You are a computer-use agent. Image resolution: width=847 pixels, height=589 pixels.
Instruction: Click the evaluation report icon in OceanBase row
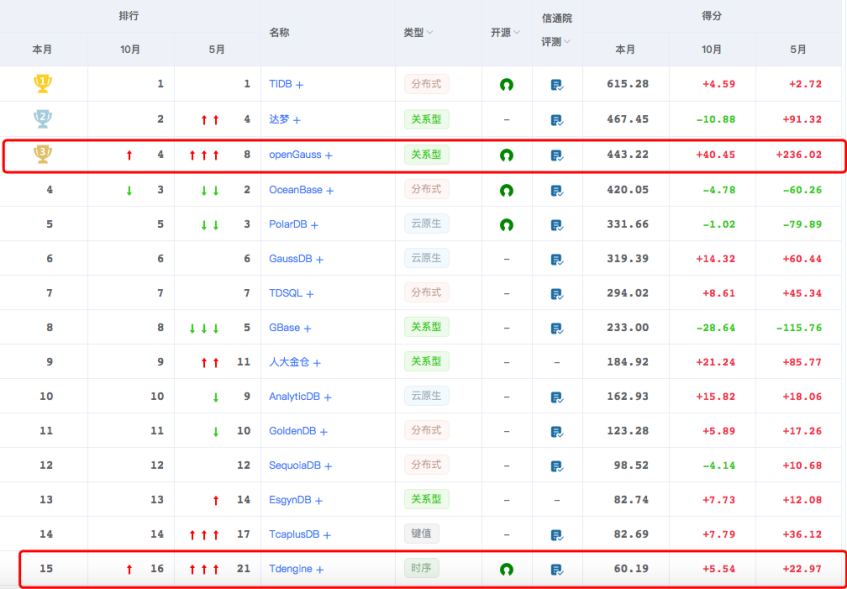557,191
